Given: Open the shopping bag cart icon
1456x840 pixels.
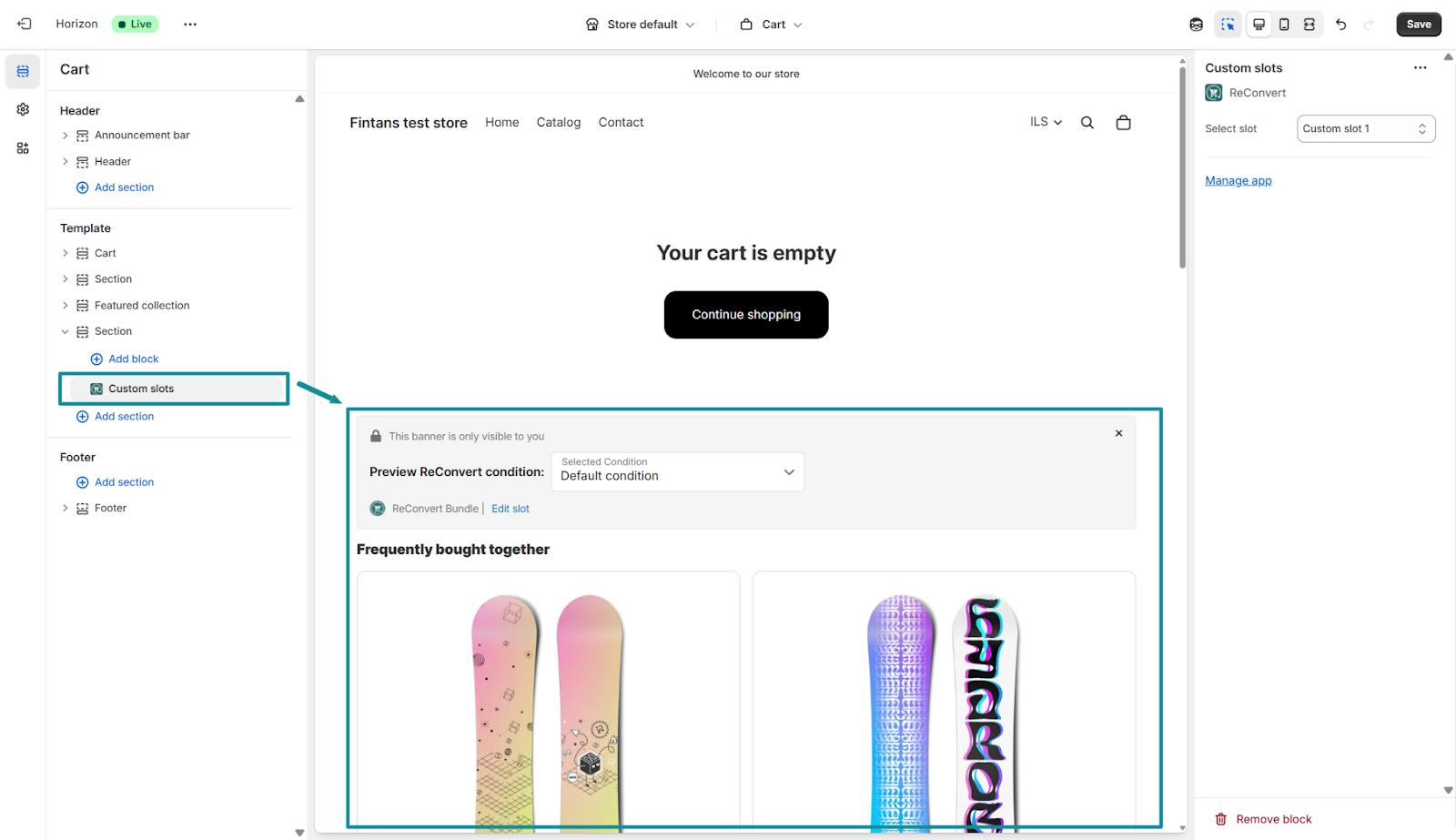Looking at the screenshot, I should [x=1124, y=123].
